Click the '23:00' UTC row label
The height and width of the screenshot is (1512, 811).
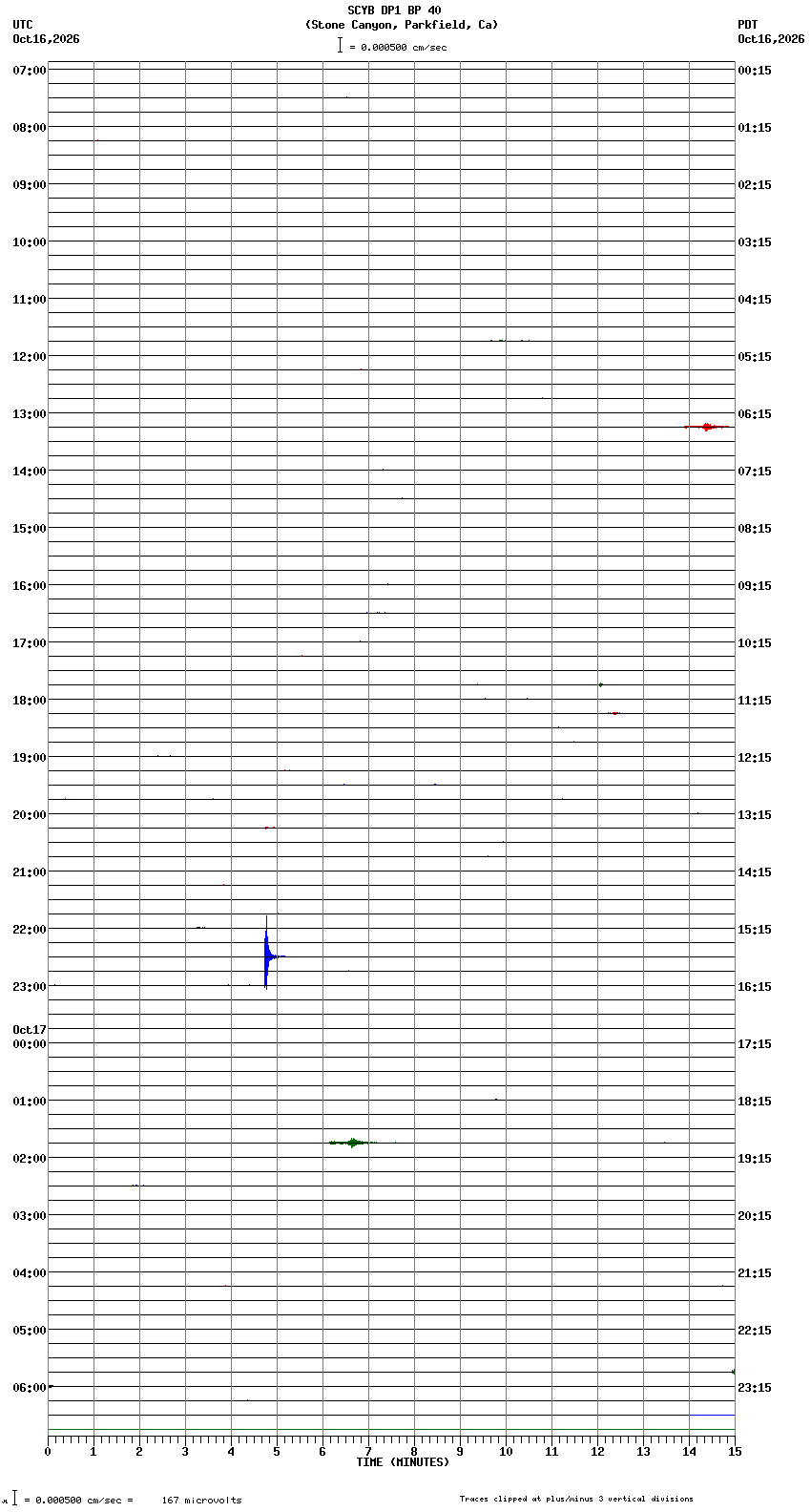pyautogui.click(x=29, y=987)
